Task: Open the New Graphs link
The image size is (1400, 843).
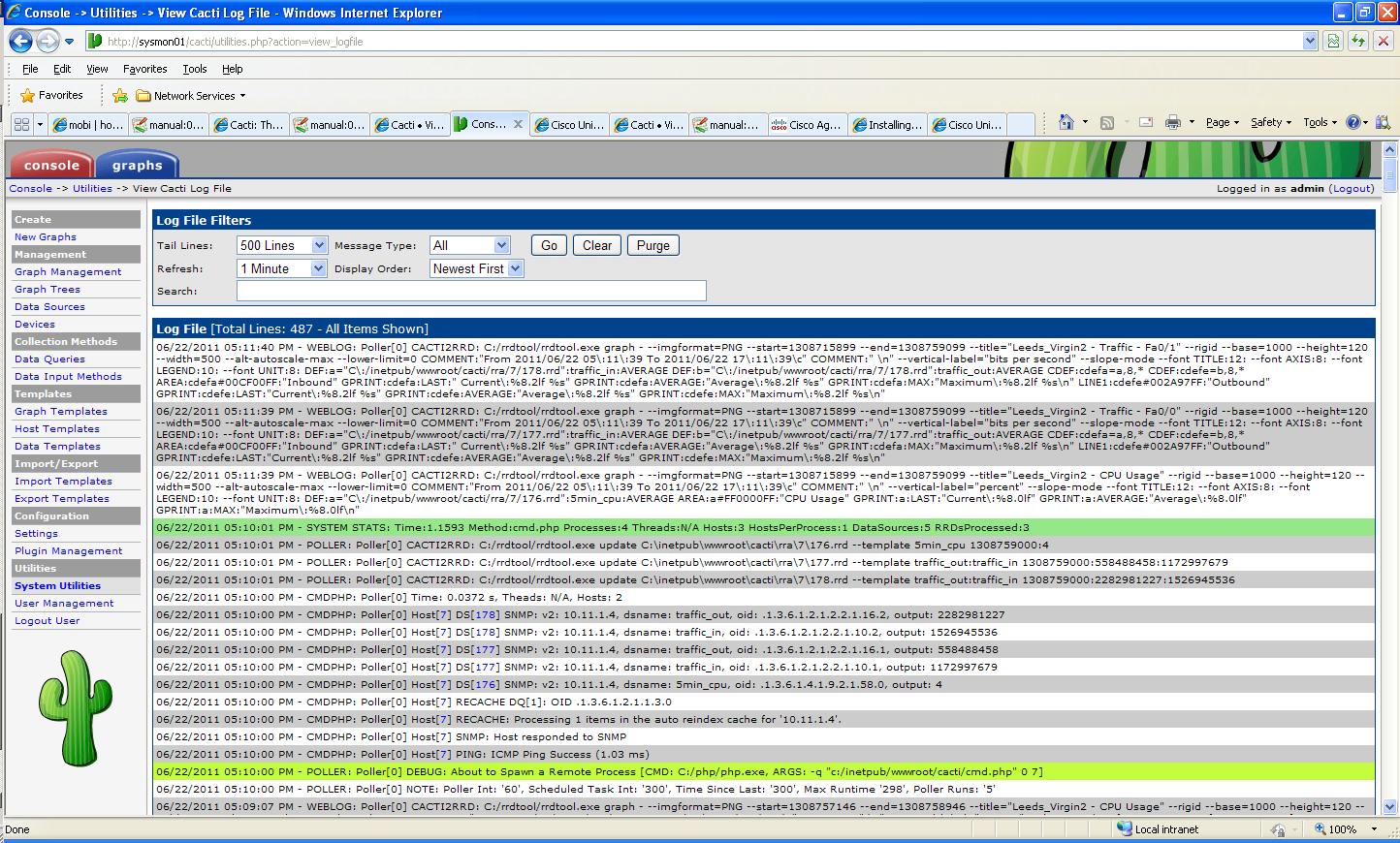Action: click(46, 237)
